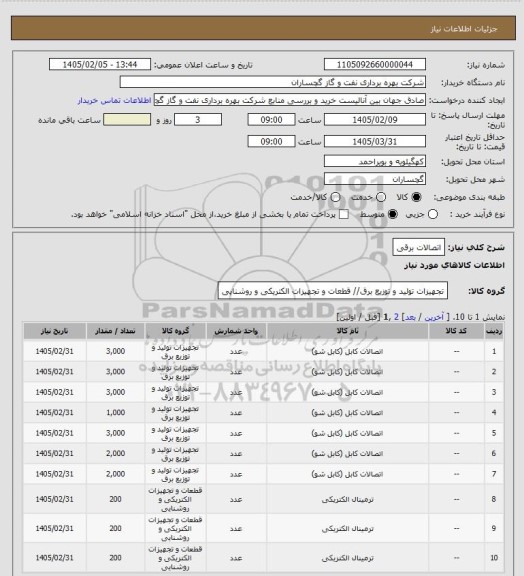Click the گروه کالا field

(x=333, y=291)
